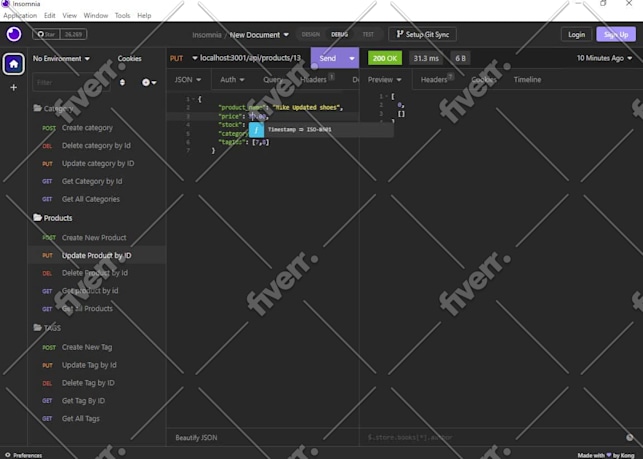Click the Insomnia breadcrumb link

coord(207,35)
